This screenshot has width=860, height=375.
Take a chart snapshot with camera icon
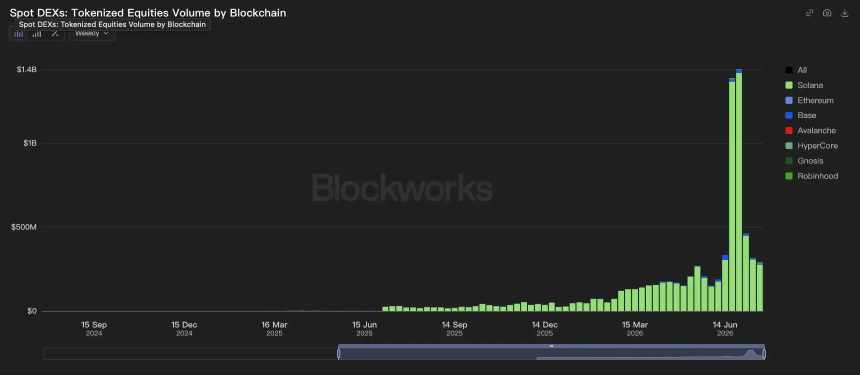pos(827,13)
